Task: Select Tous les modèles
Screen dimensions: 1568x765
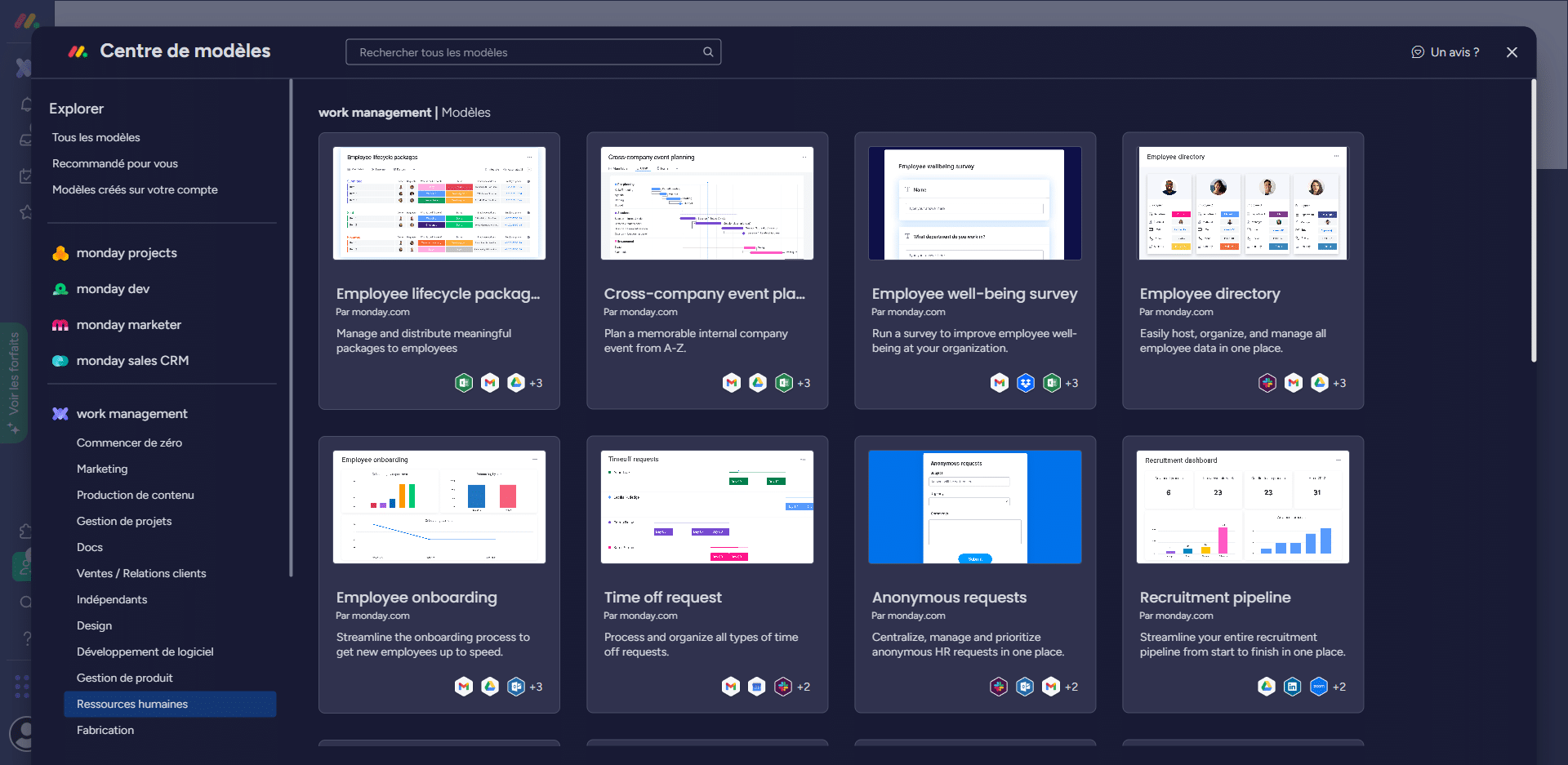Action: 96,137
